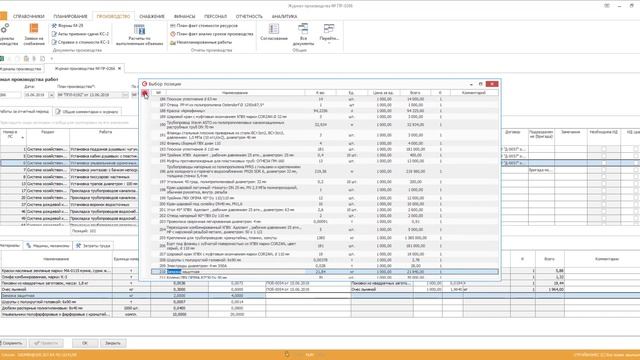The width and height of the screenshot is (640, 360).
Task: Toggle Необходима ИД checkbox in highlighted work row
Action: 604,163
